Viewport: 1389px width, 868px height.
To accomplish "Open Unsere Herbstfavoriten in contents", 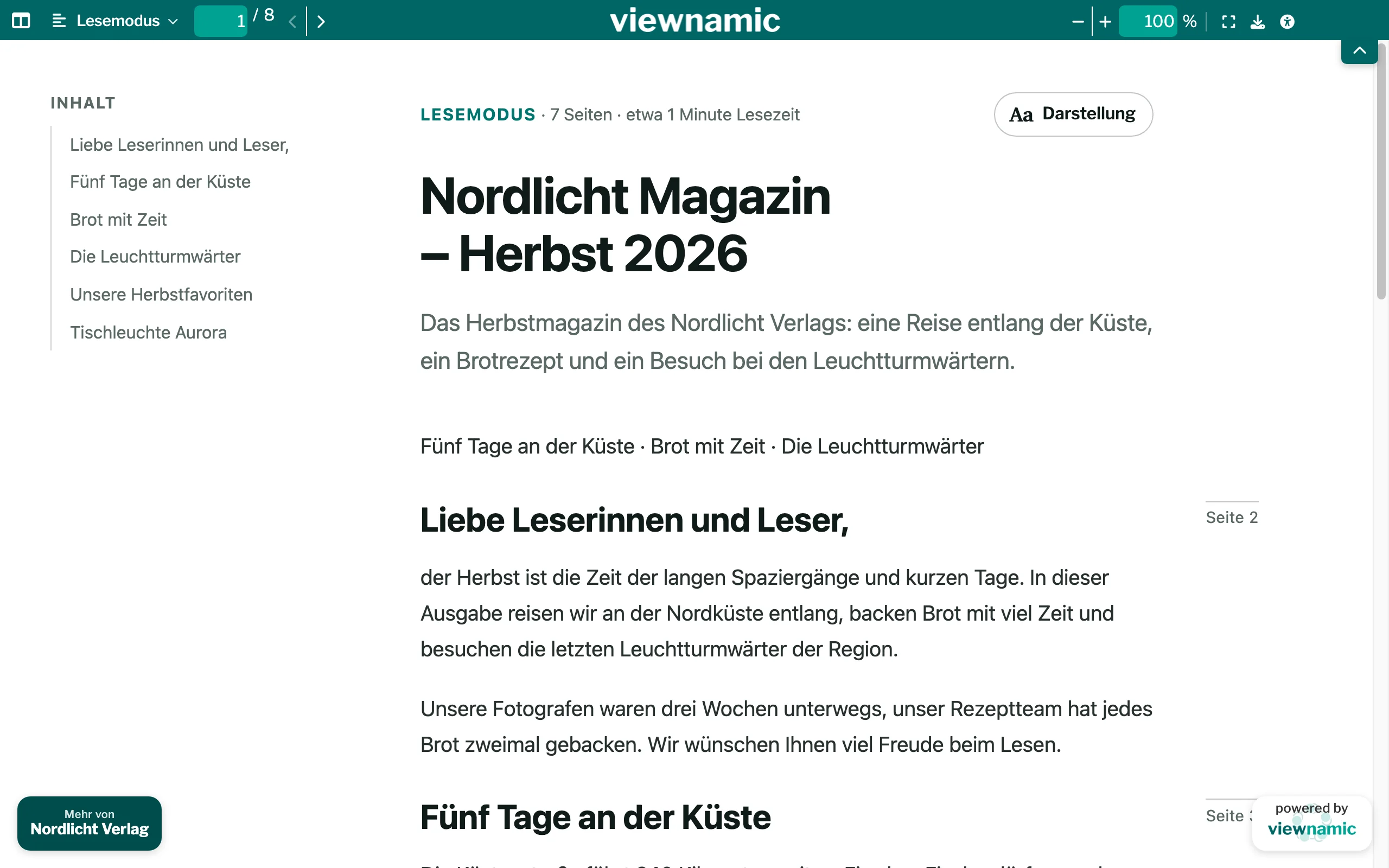I will (x=161, y=295).
